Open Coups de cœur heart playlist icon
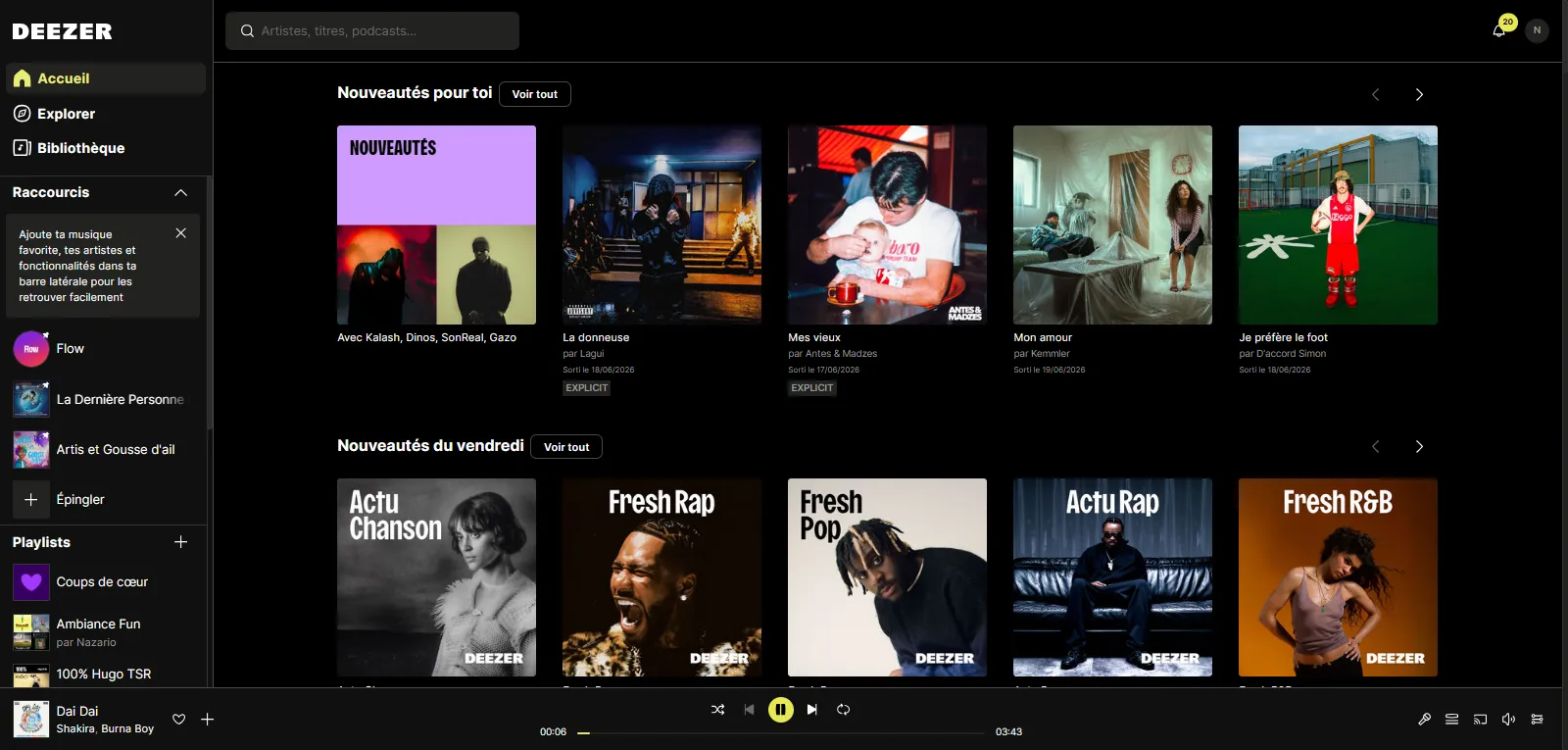The height and width of the screenshot is (750, 1568). [x=31, y=582]
